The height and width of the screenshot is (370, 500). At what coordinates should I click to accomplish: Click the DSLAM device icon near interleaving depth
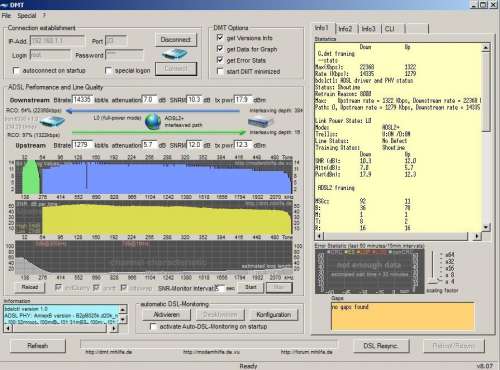tap(260, 122)
